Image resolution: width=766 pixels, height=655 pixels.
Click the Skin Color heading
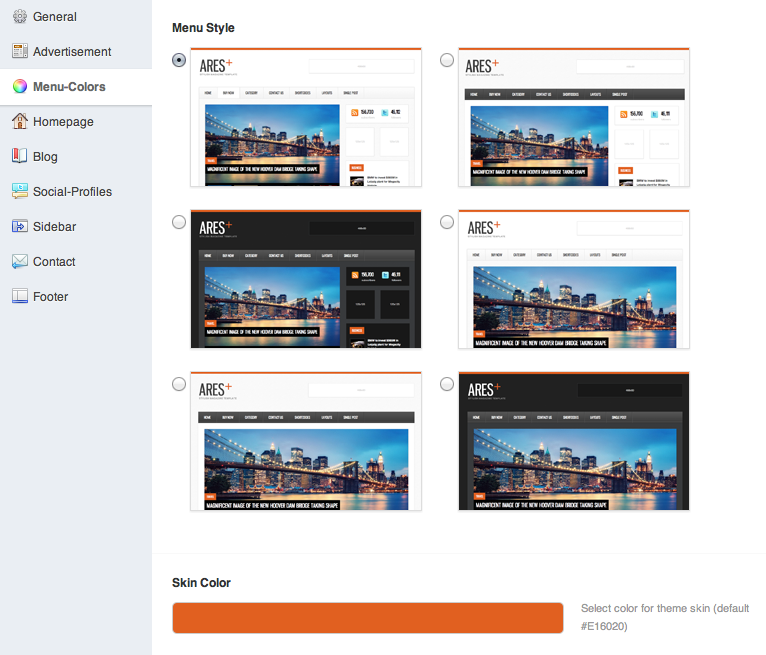pyautogui.click(x=201, y=583)
